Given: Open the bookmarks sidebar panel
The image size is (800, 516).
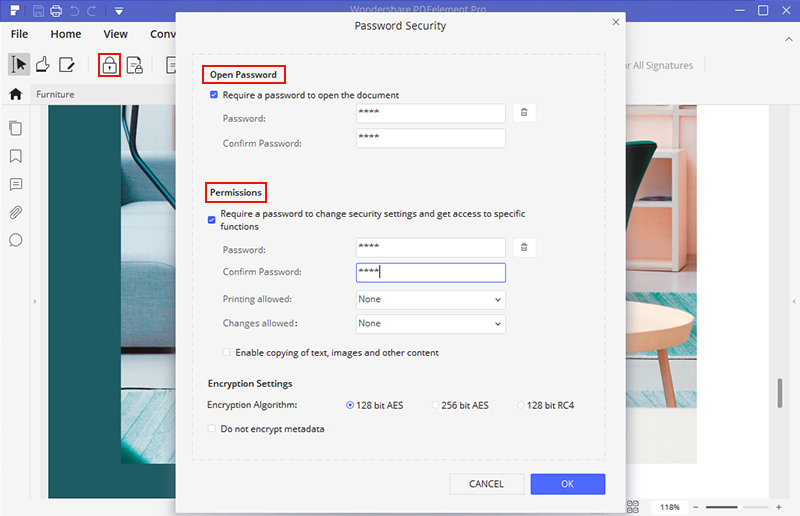Looking at the screenshot, I should pos(16,156).
